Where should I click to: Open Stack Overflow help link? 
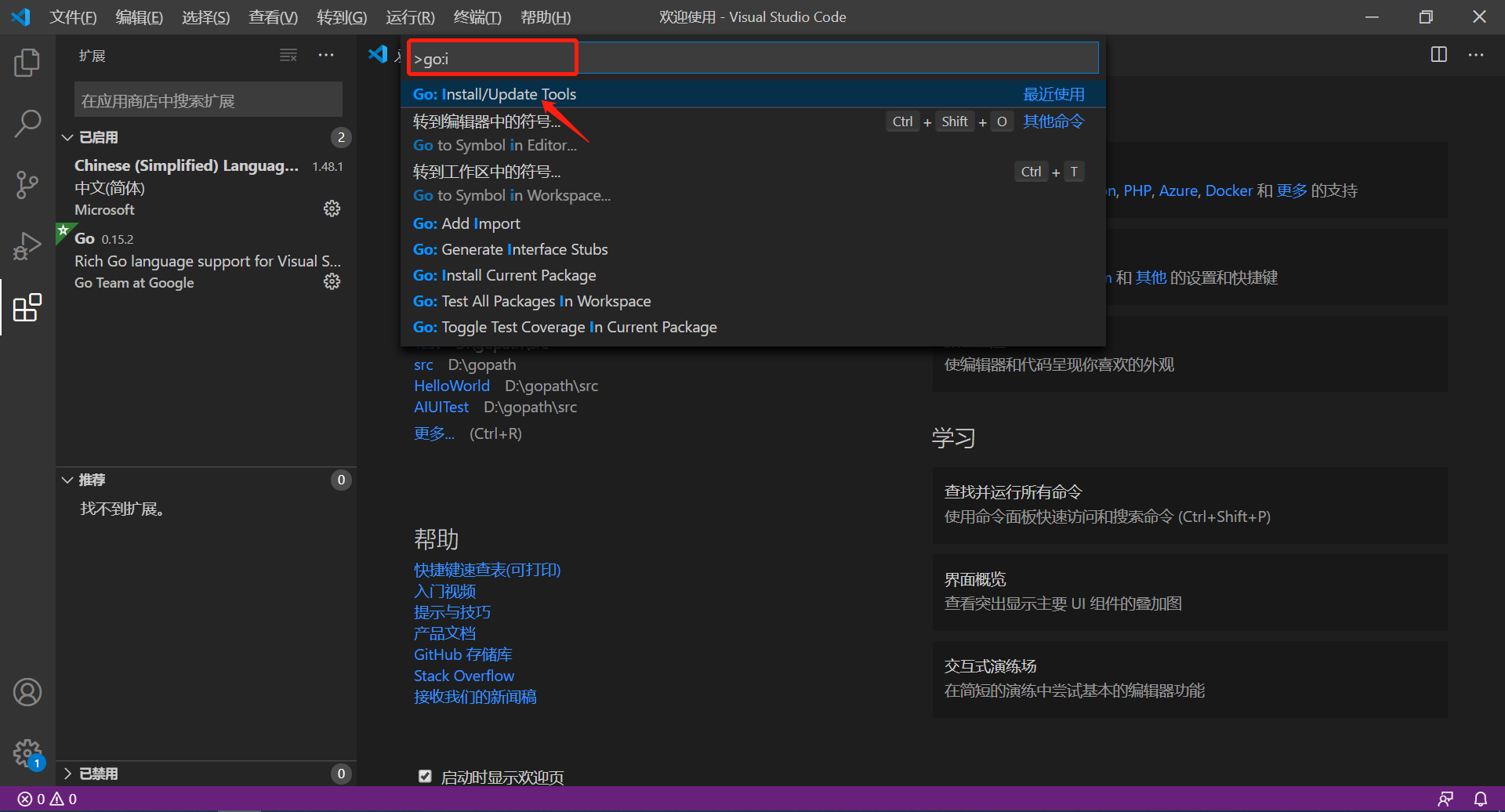[x=464, y=676]
